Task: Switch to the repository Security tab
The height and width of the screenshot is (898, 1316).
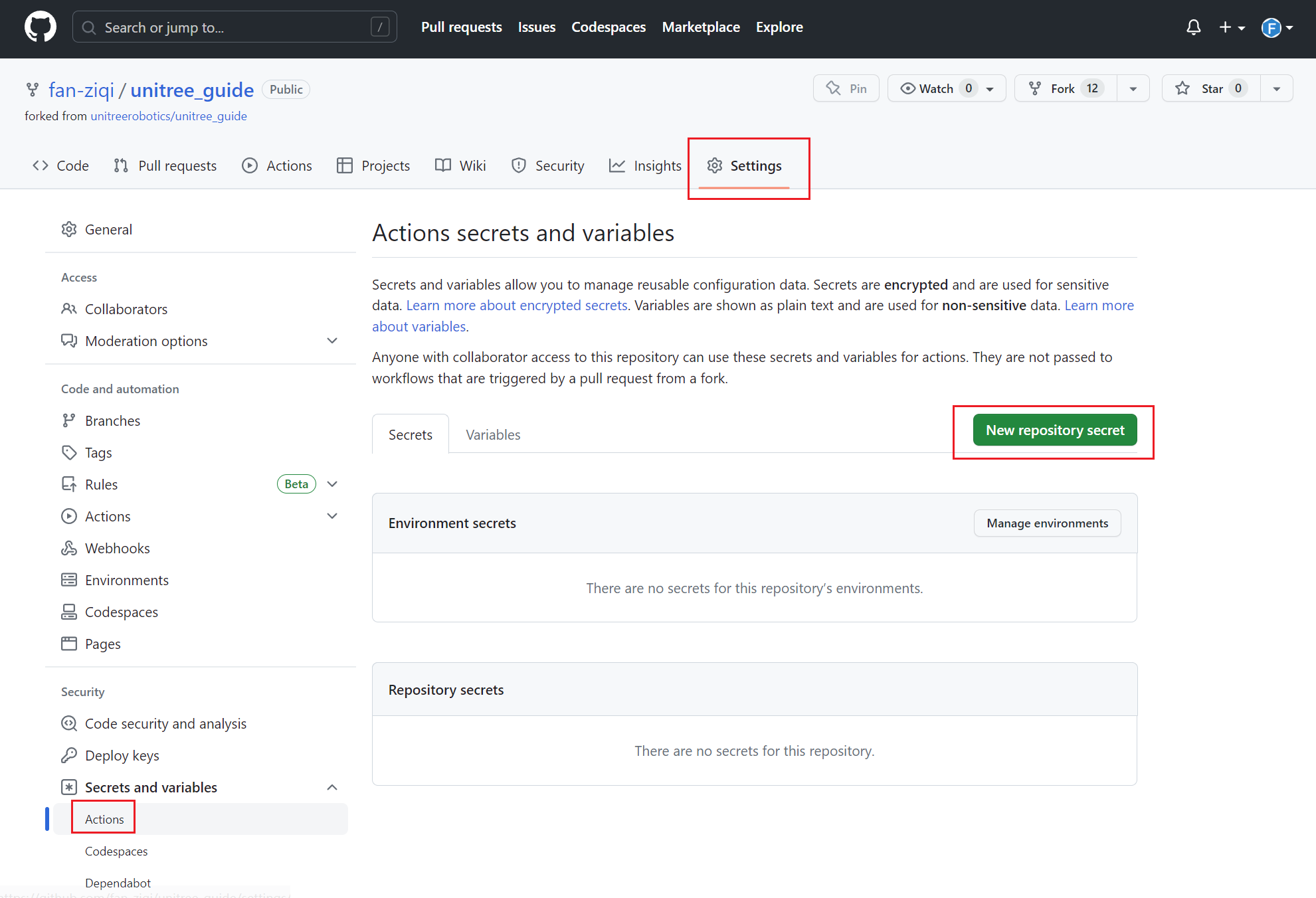Action: pyautogui.click(x=548, y=165)
